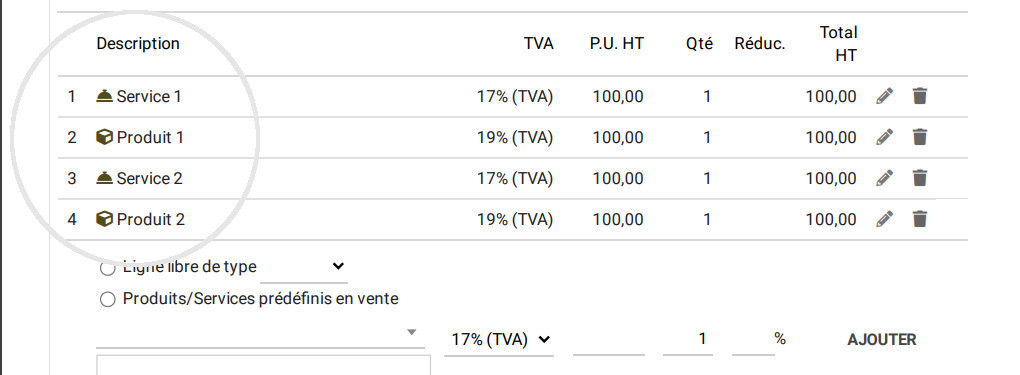Click the bell icon beside Service 1
Screen dimensions: 1020x375
pos(104,96)
